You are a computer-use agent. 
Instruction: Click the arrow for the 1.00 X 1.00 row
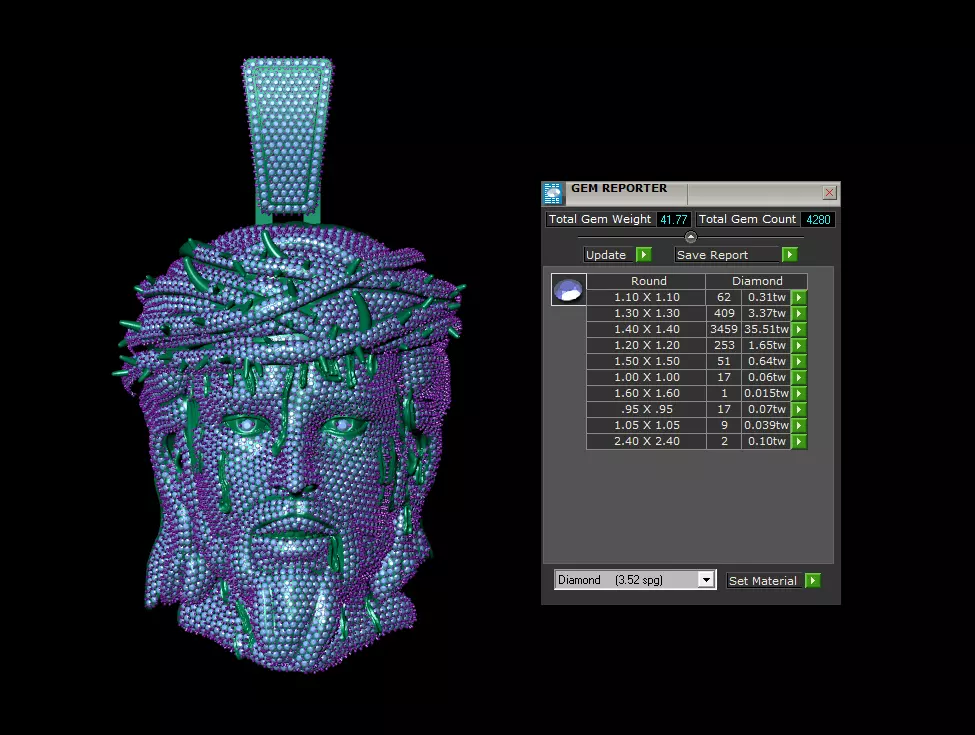tap(799, 377)
